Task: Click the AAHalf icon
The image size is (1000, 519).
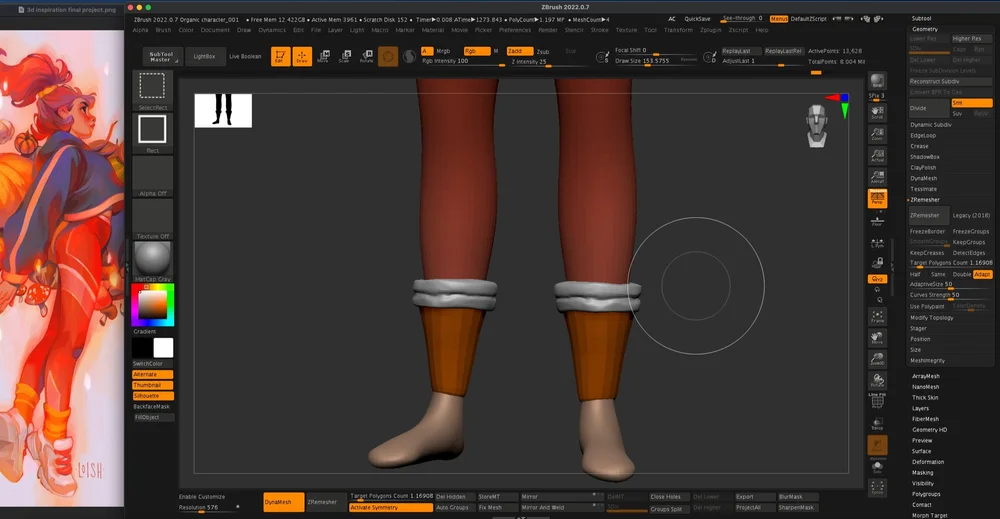Action: (878, 177)
